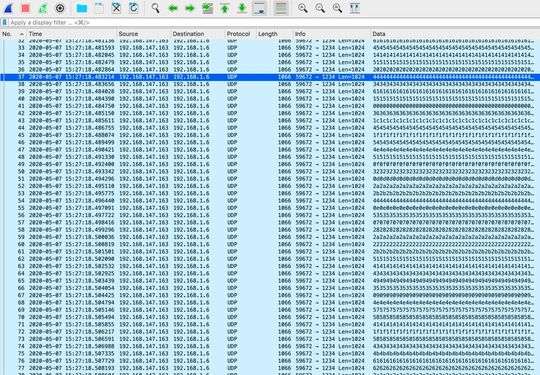Viewport: 540px width, 375px height.
Task: Sort by Info column header
Action: 332,34
